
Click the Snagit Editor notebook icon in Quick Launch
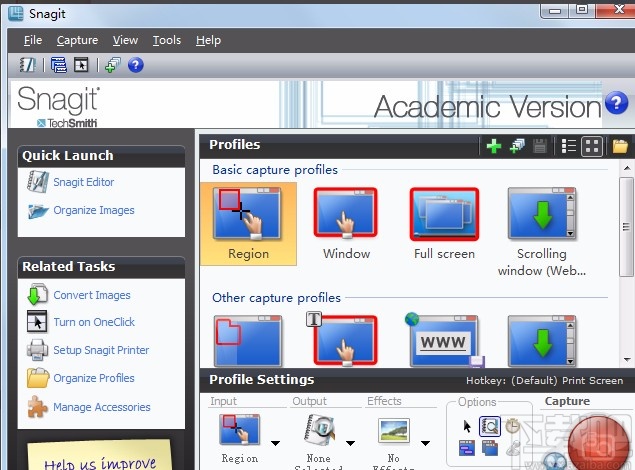[38, 181]
